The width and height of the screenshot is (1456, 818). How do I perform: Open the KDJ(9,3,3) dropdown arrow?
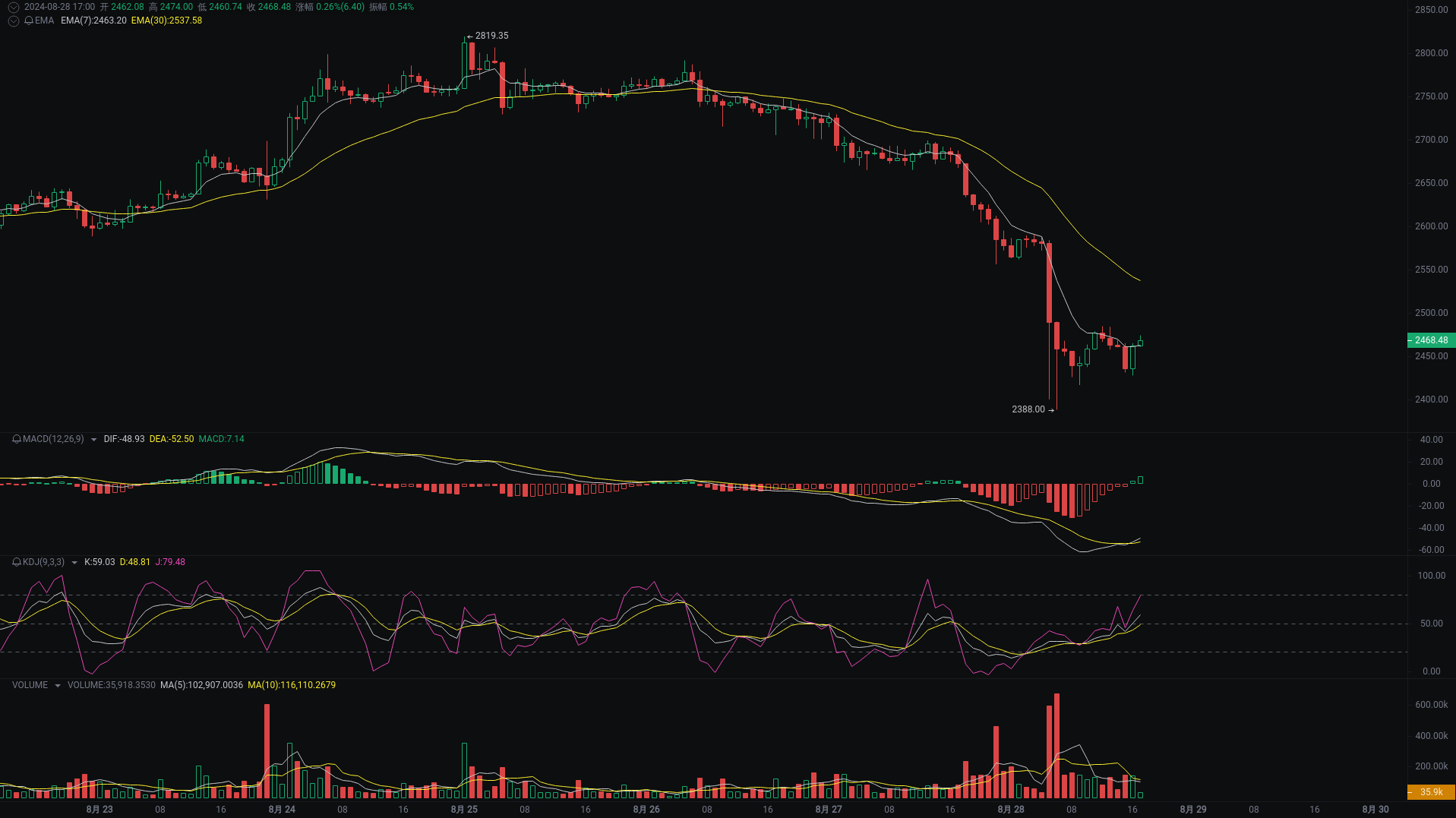pyautogui.click(x=73, y=563)
